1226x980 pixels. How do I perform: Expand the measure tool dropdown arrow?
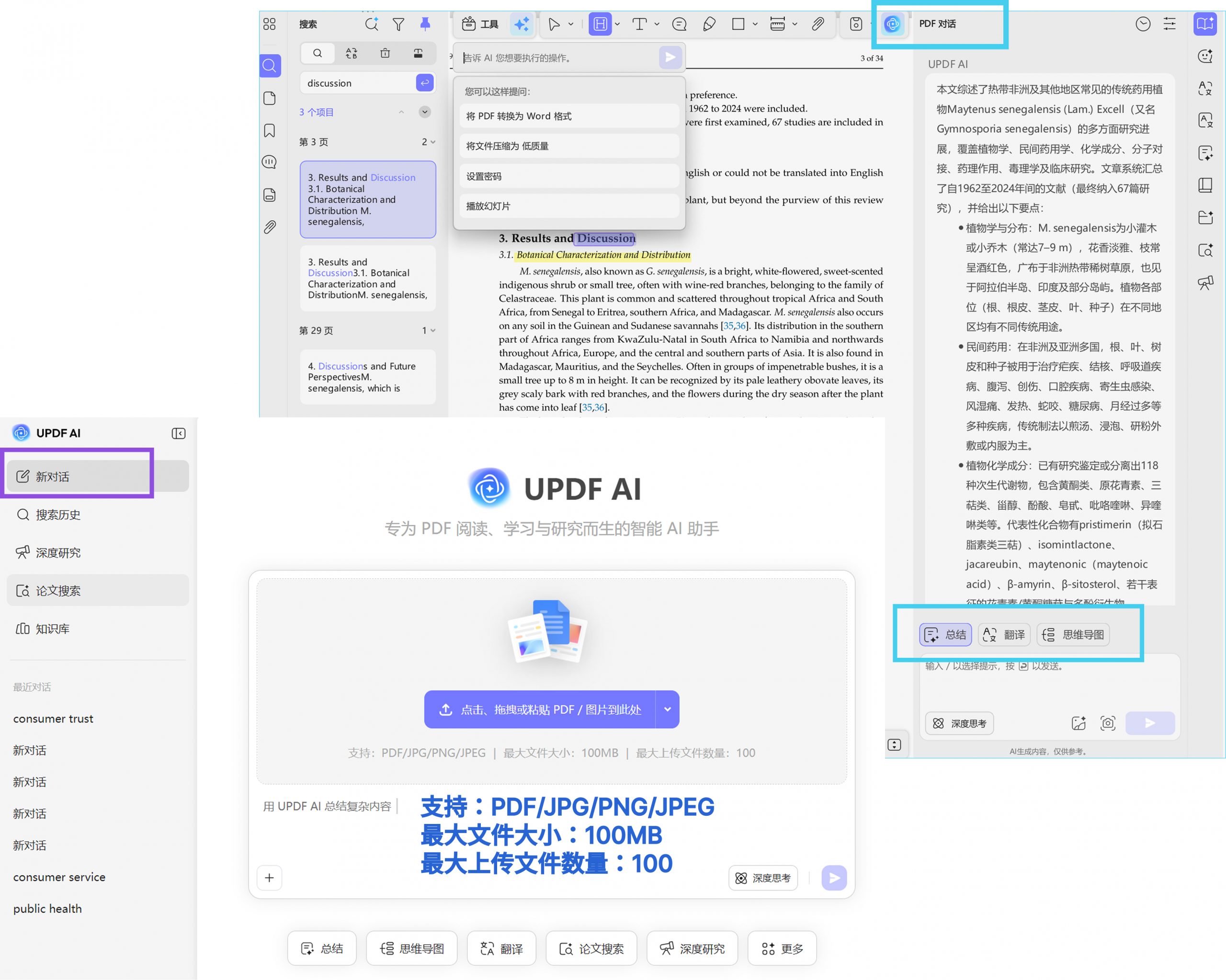(x=795, y=24)
